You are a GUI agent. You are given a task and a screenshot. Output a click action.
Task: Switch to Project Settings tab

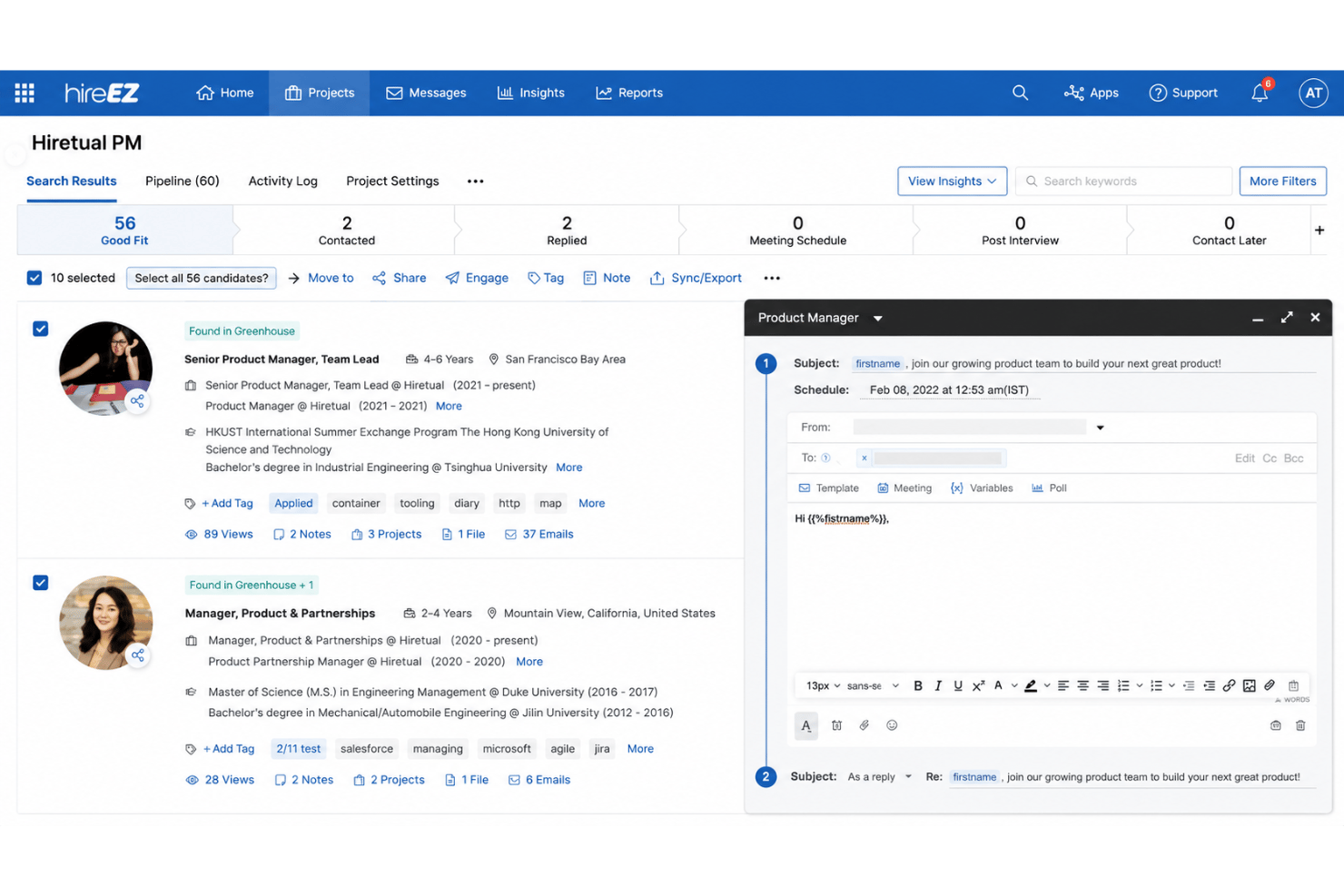(x=392, y=181)
